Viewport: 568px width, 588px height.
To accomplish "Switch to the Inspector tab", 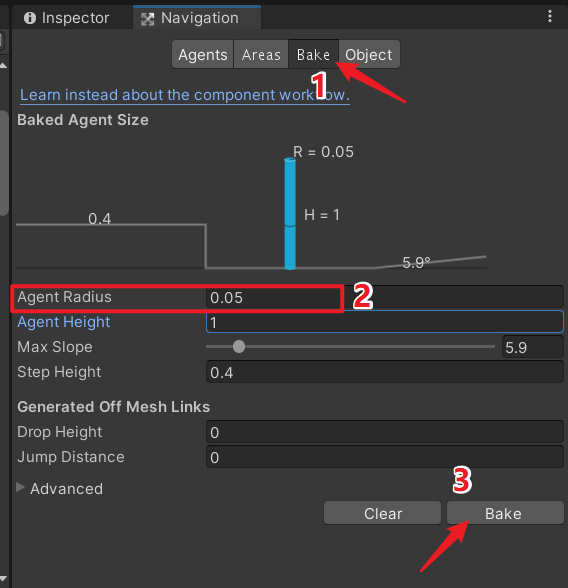I will pyautogui.click(x=67, y=18).
